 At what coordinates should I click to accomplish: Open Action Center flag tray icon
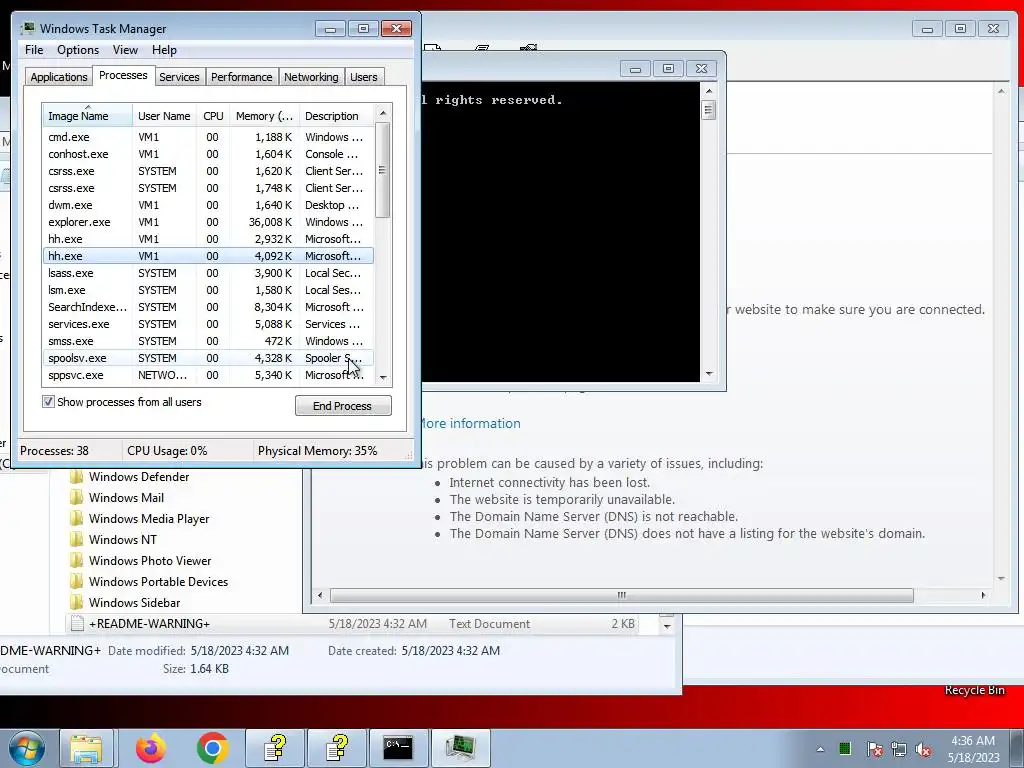874,749
